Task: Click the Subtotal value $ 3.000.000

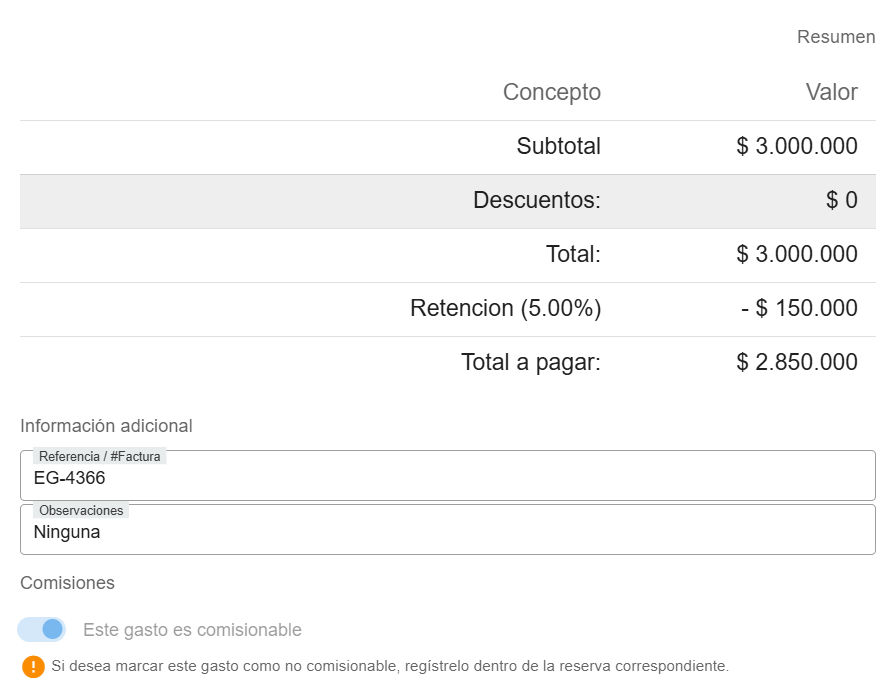Action: pyautogui.click(x=796, y=146)
